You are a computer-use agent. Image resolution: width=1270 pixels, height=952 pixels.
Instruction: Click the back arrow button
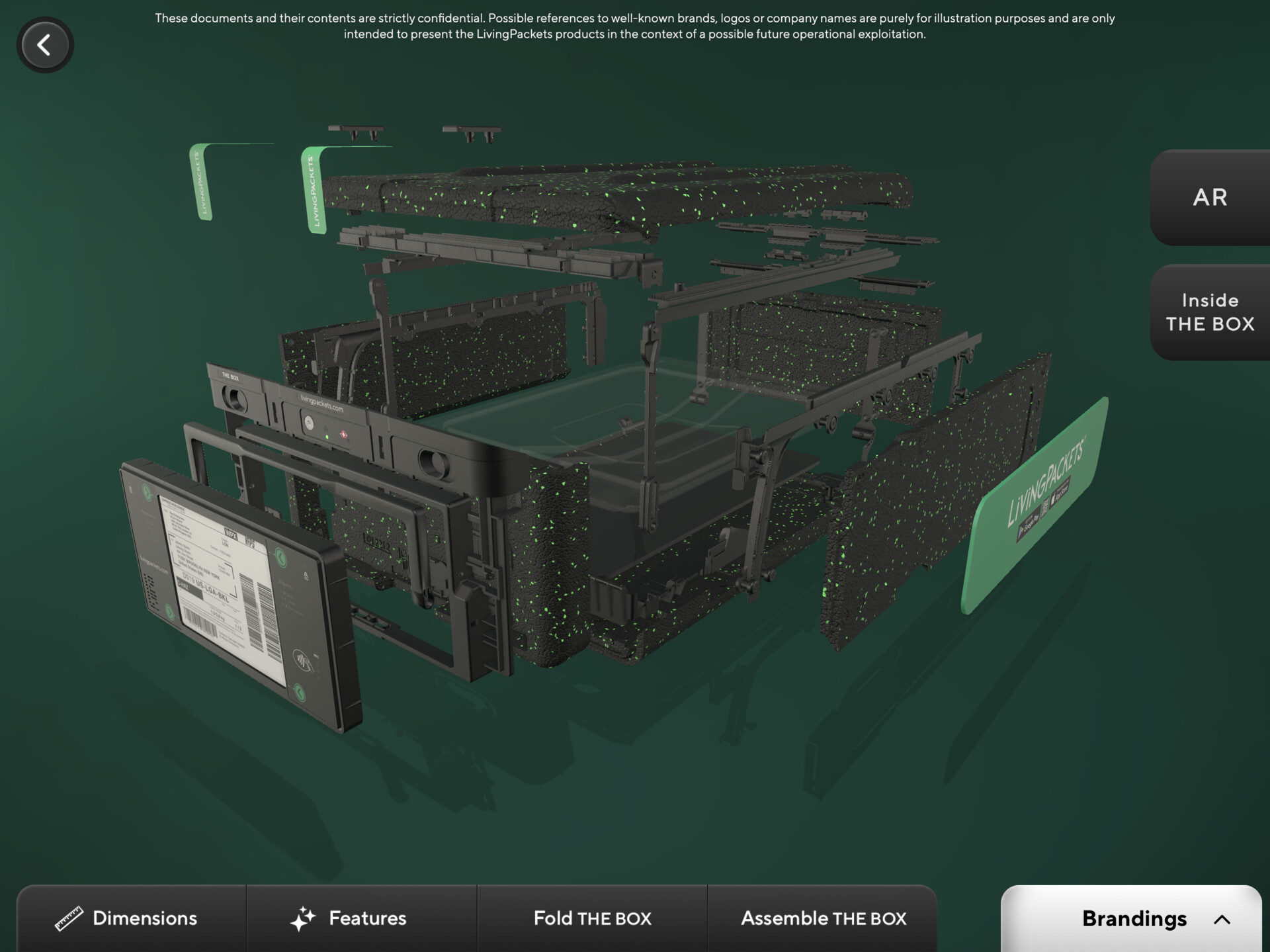pos(44,45)
